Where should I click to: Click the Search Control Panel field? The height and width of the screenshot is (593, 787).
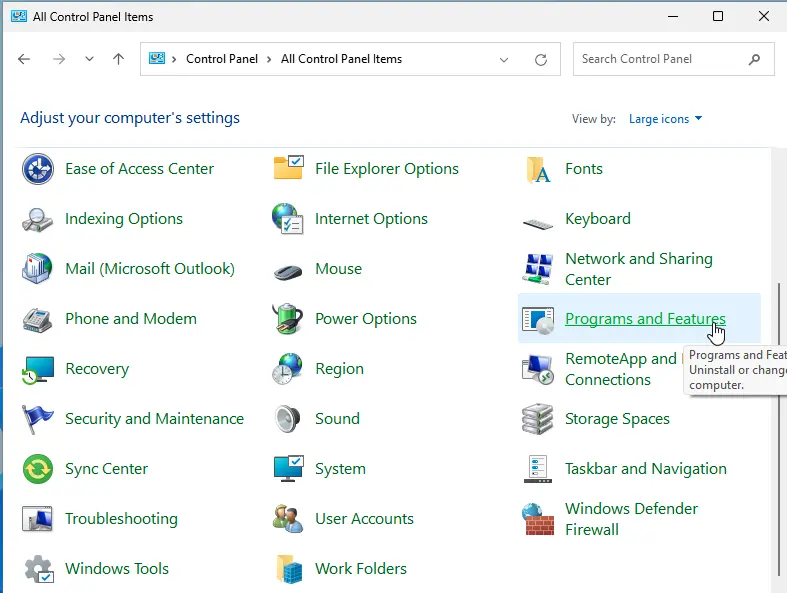pos(660,59)
